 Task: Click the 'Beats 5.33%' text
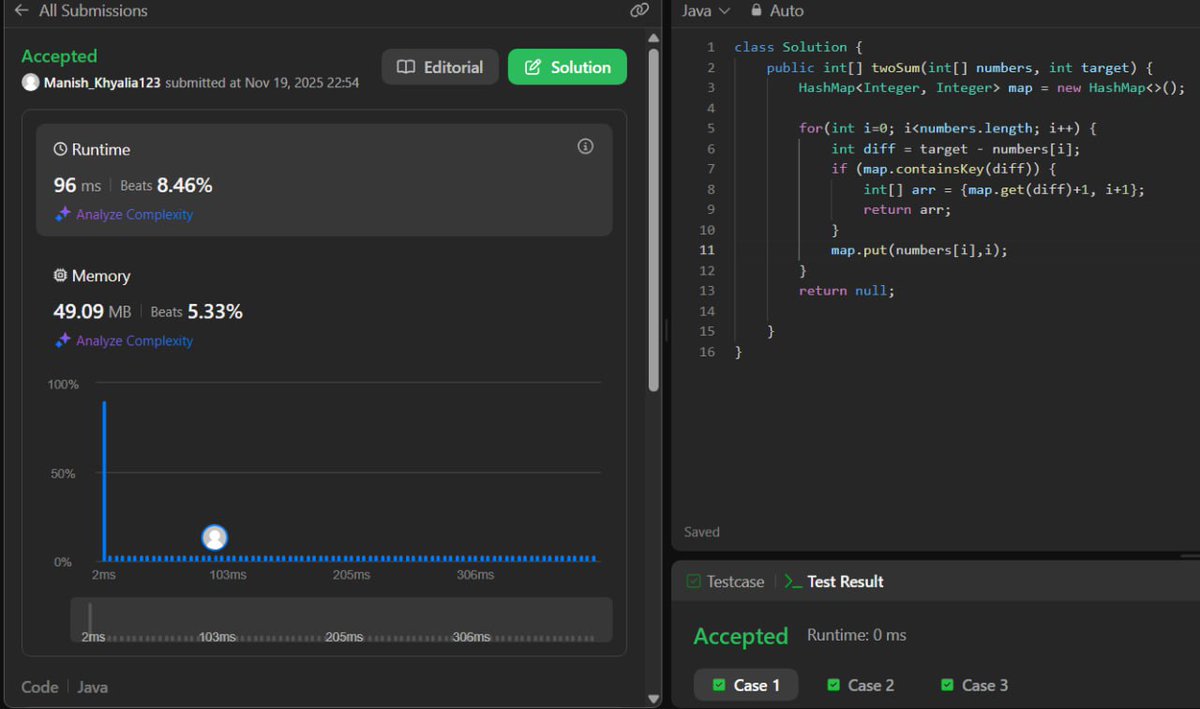click(196, 311)
